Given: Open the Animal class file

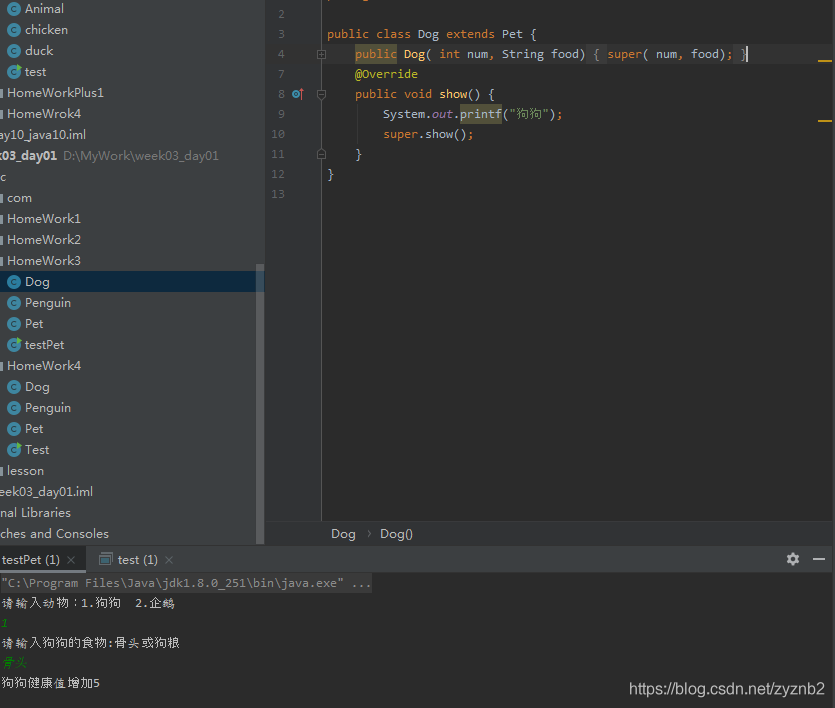Looking at the screenshot, I should click(44, 9).
